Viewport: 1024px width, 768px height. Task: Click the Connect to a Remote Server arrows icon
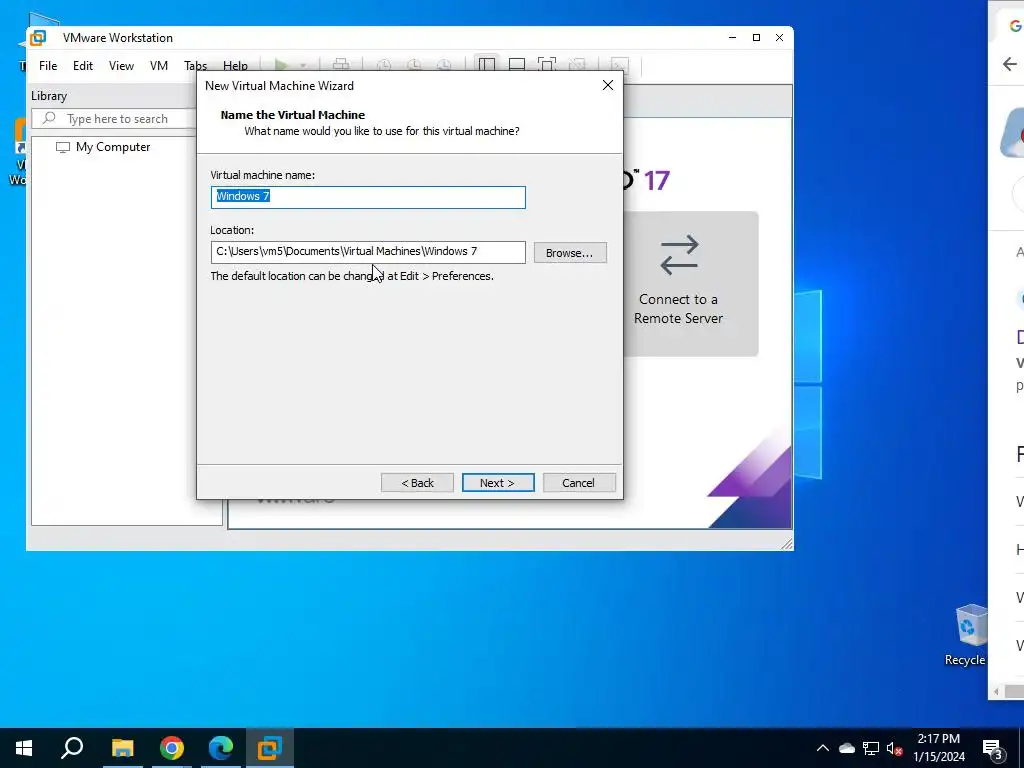point(679,255)
